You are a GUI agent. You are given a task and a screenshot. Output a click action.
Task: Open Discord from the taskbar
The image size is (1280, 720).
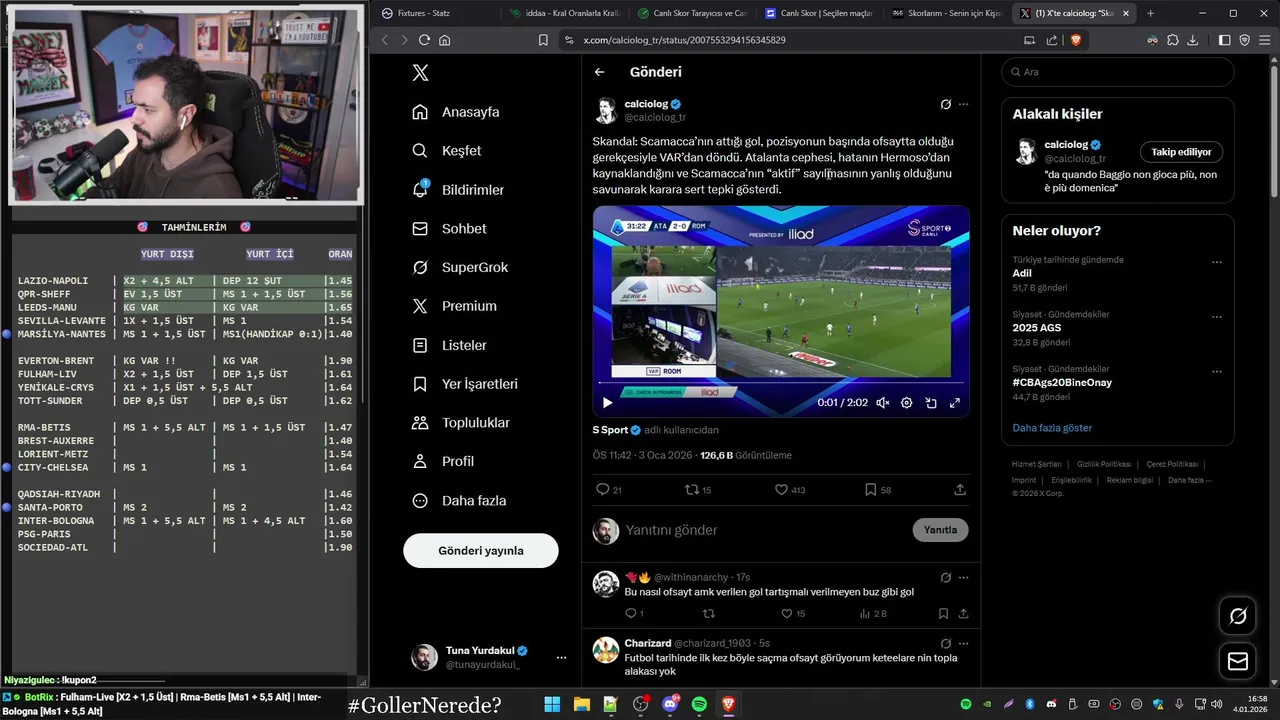click(670, 704)
